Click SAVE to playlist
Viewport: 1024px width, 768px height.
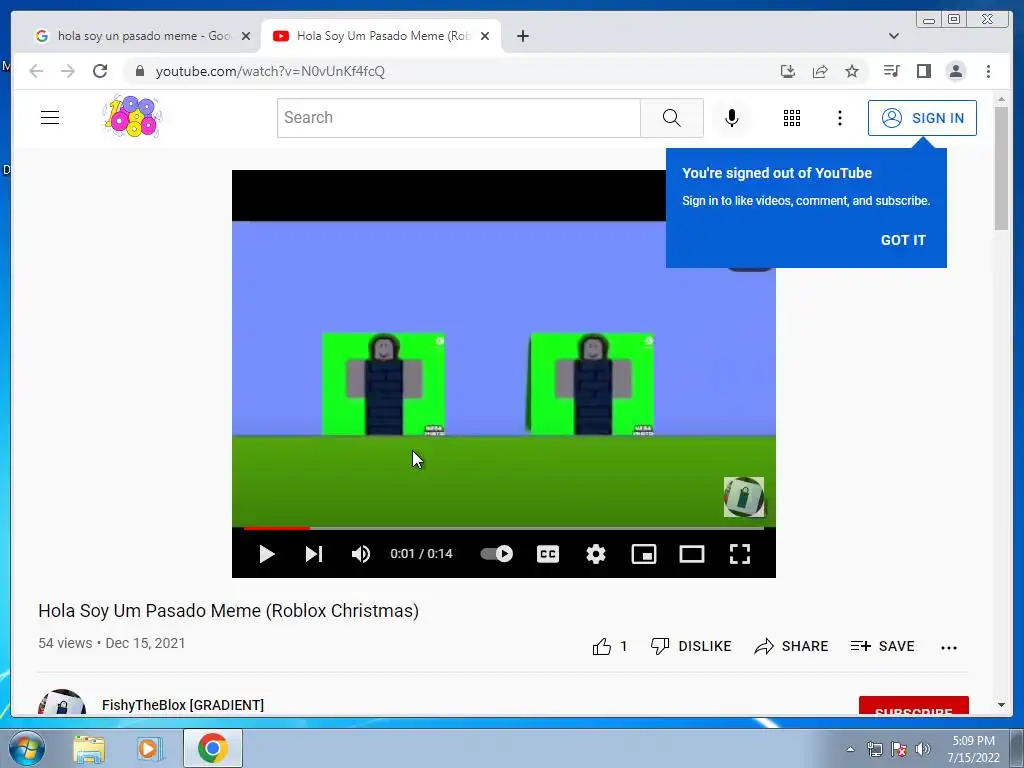click(882, 646)
